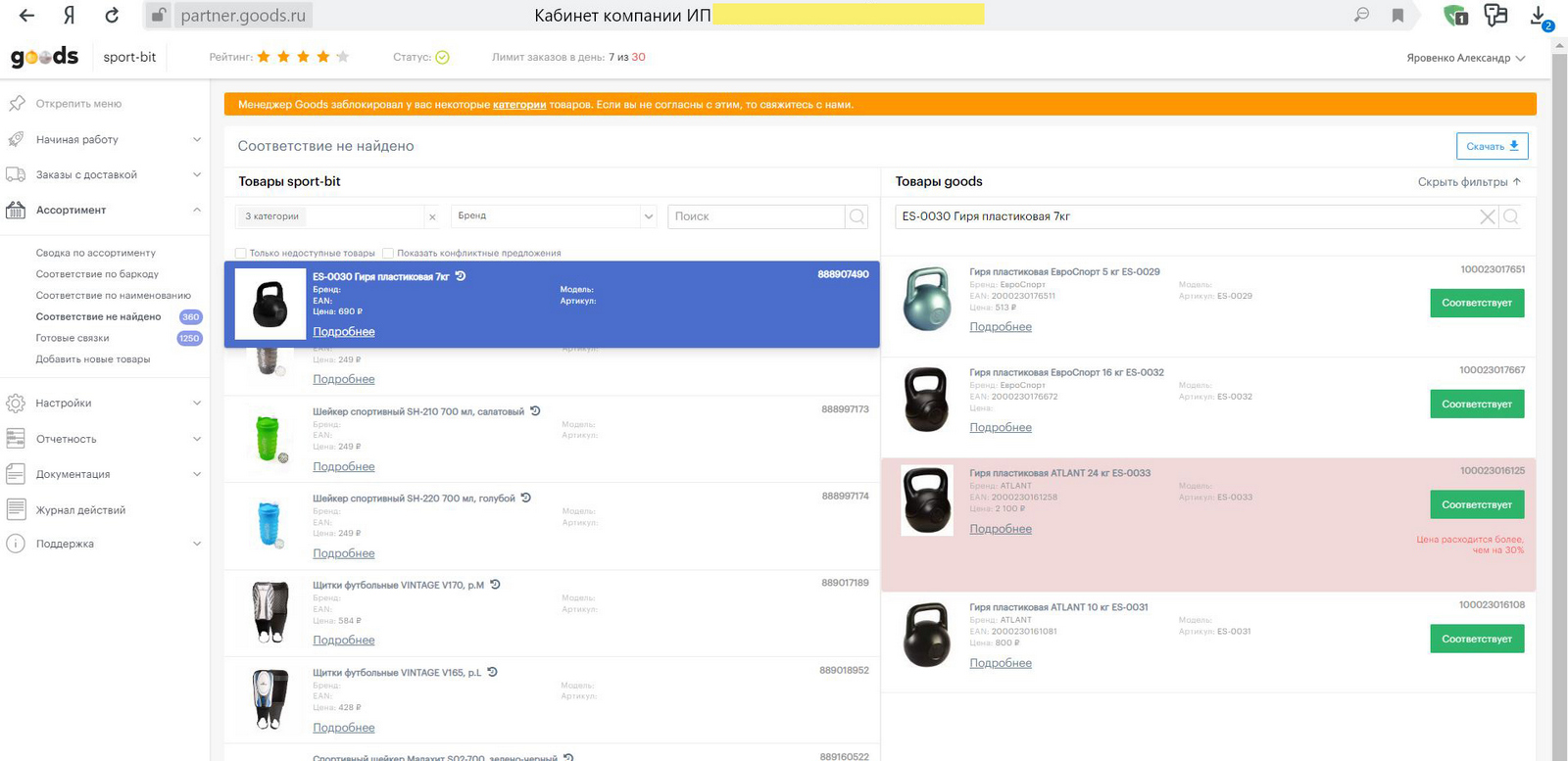
Task: Expand the Начиная работу menu section
Action: 197,139
